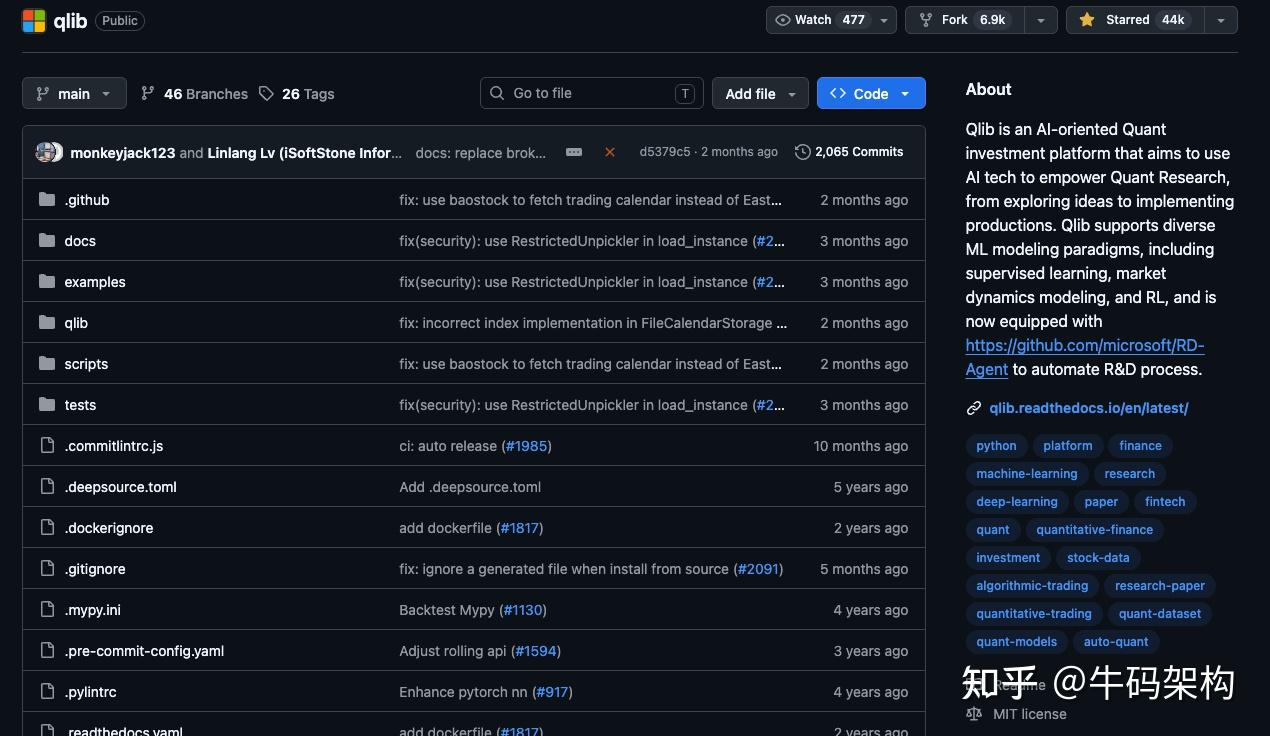1270x736 pixels.
Task: Open pull request #2091 link
Action: click(758, 569)
